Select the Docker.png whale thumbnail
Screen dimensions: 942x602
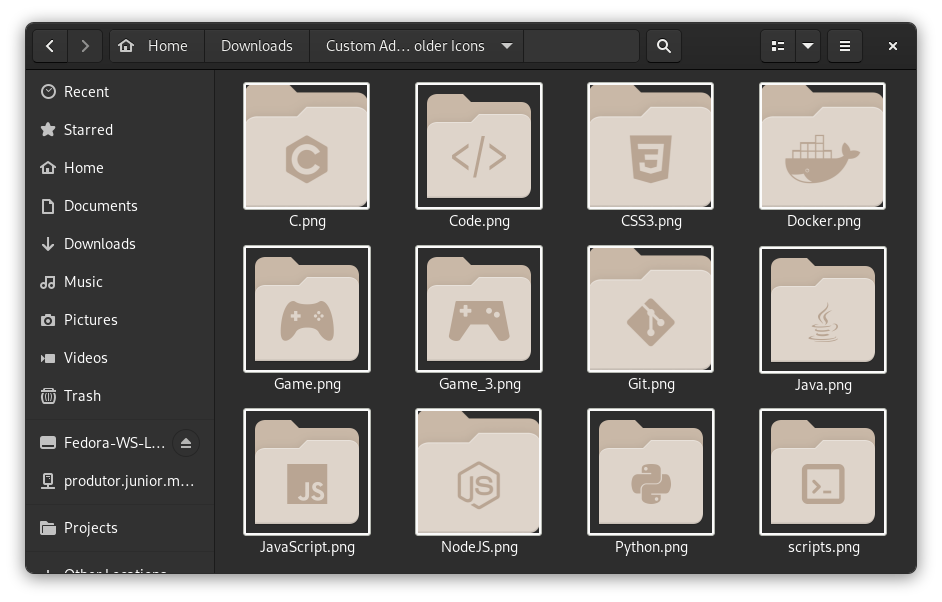[822, 146]
